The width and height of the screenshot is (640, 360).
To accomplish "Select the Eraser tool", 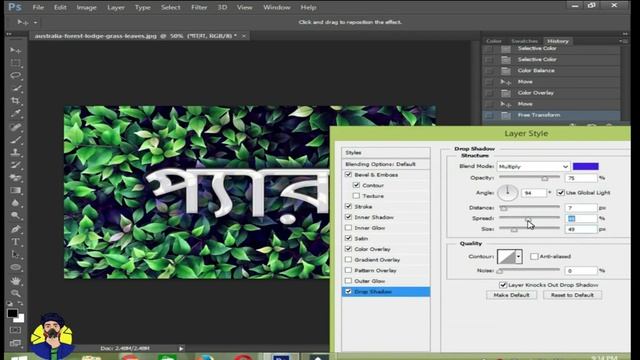I will [x=16, y=178].
